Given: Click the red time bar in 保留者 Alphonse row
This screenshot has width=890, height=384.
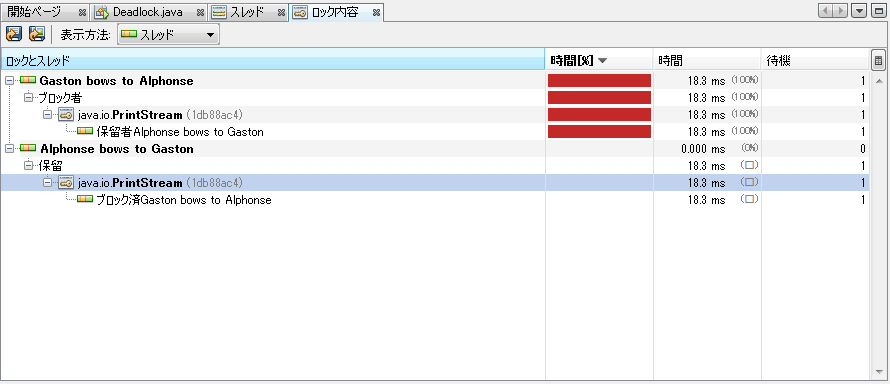Looking at the screenshot, I should pos(599,132).
